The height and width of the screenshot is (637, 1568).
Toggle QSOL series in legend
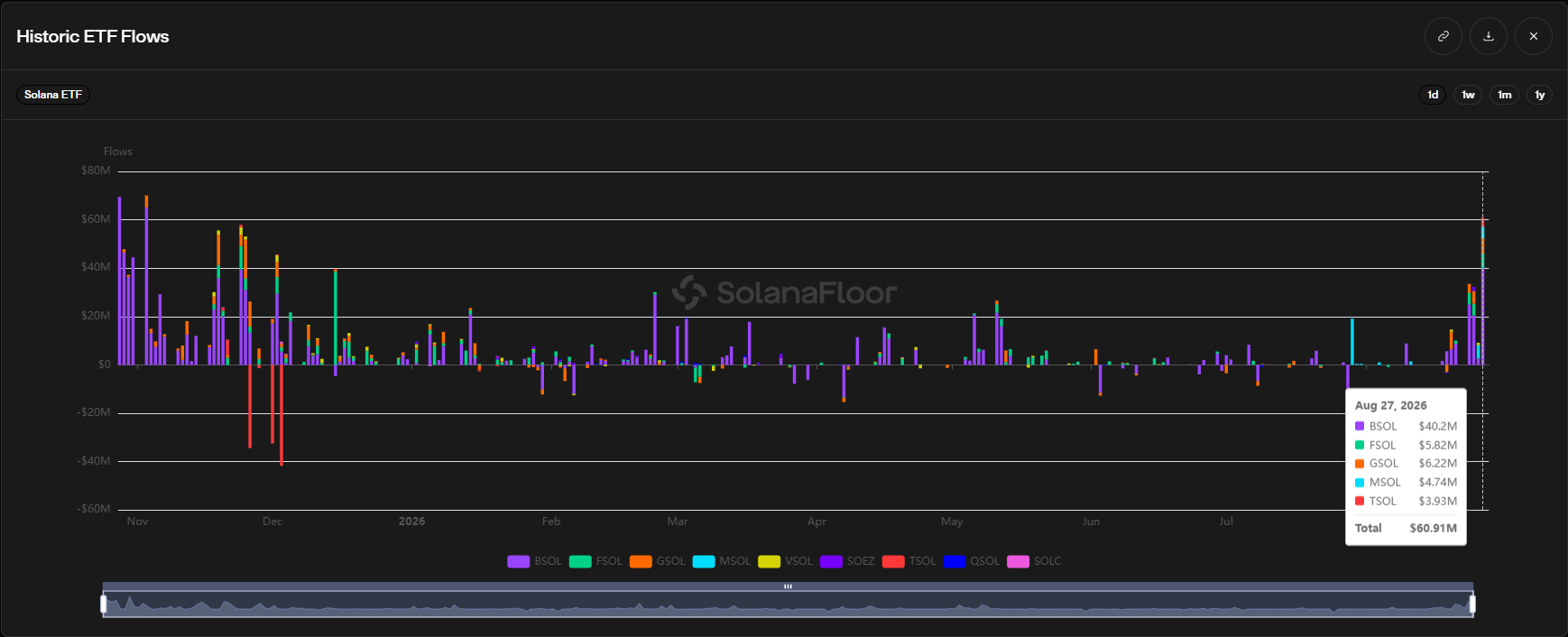(972, 561)
